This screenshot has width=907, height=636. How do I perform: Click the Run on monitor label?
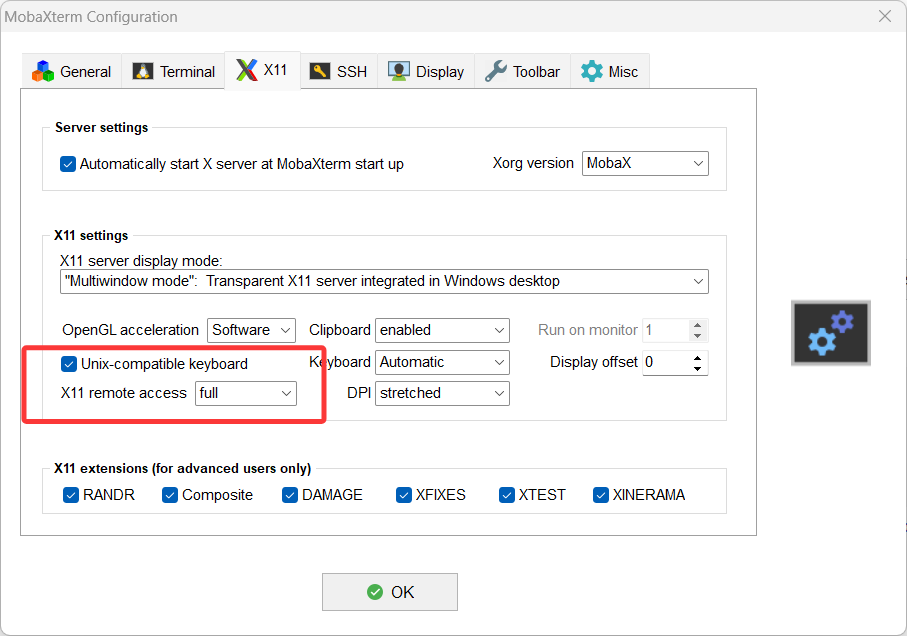point(588,330)
